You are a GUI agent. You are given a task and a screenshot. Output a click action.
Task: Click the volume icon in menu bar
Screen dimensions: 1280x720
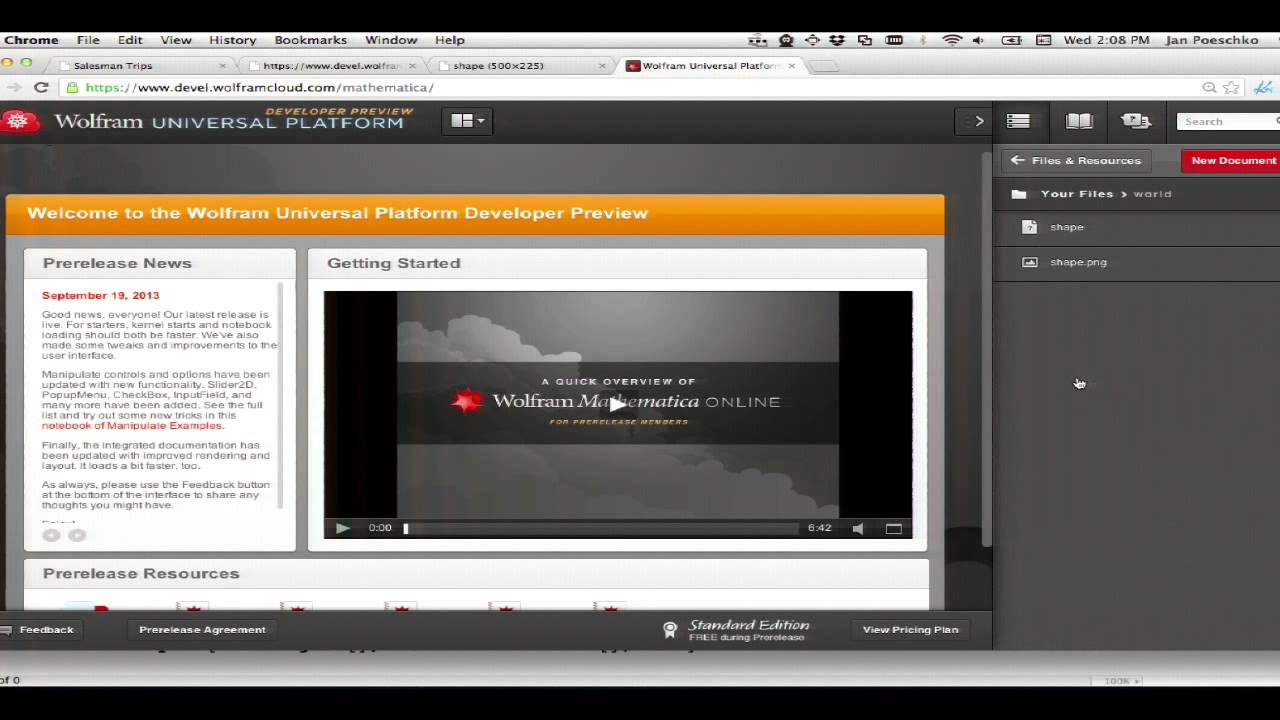pos(978,40)
